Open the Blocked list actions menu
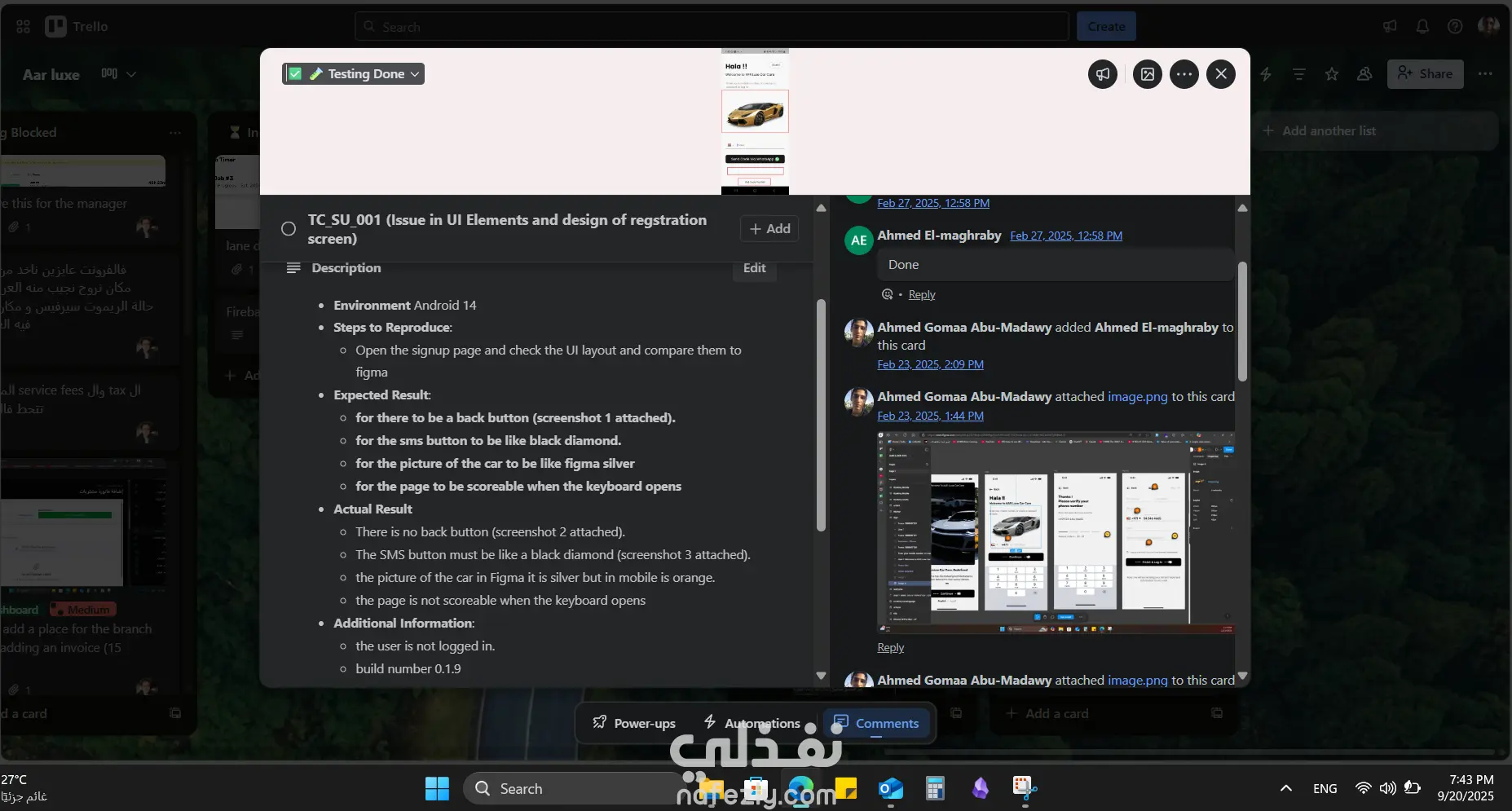Image resolution: width=1512 pixels, height=811 pixels. point(175,133)
